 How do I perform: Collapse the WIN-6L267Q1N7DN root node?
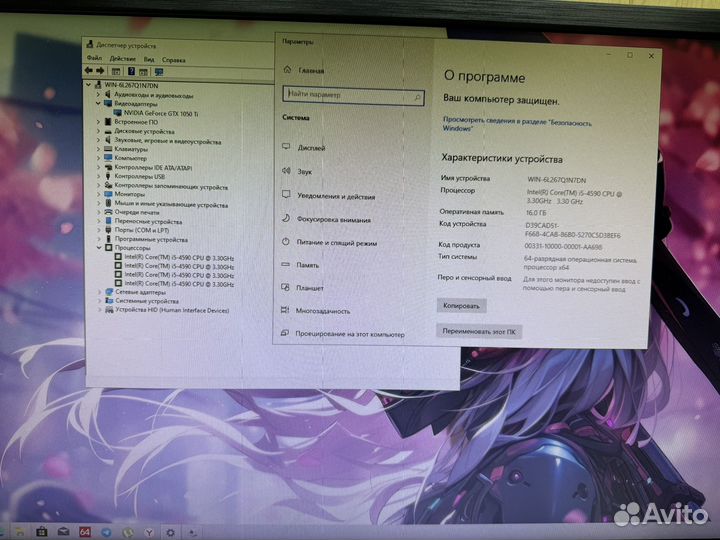[x=89, y=84]
